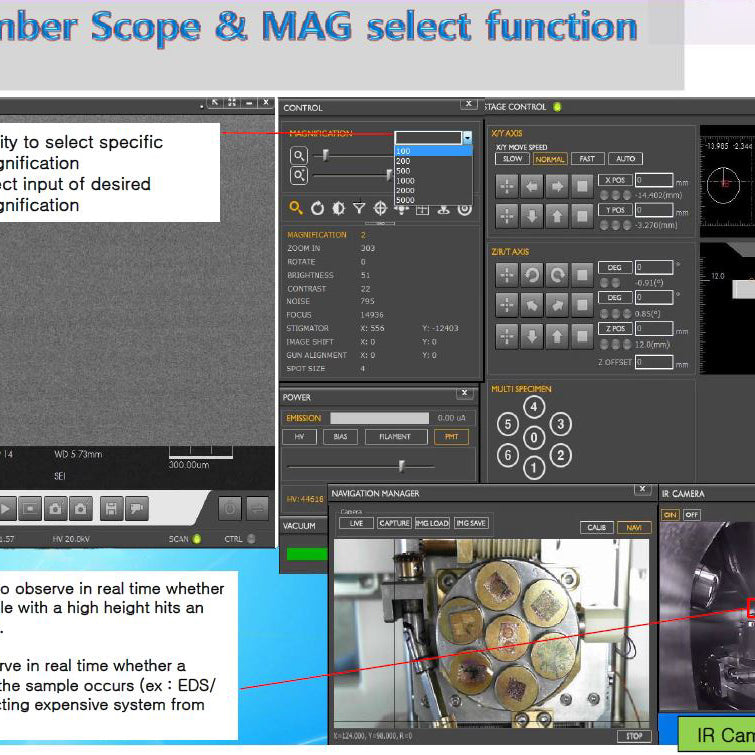Image resolution: width=755 pixels, height=755 pixels.
Task: Set X/Y move speed to SLOW
Action: 512,158
